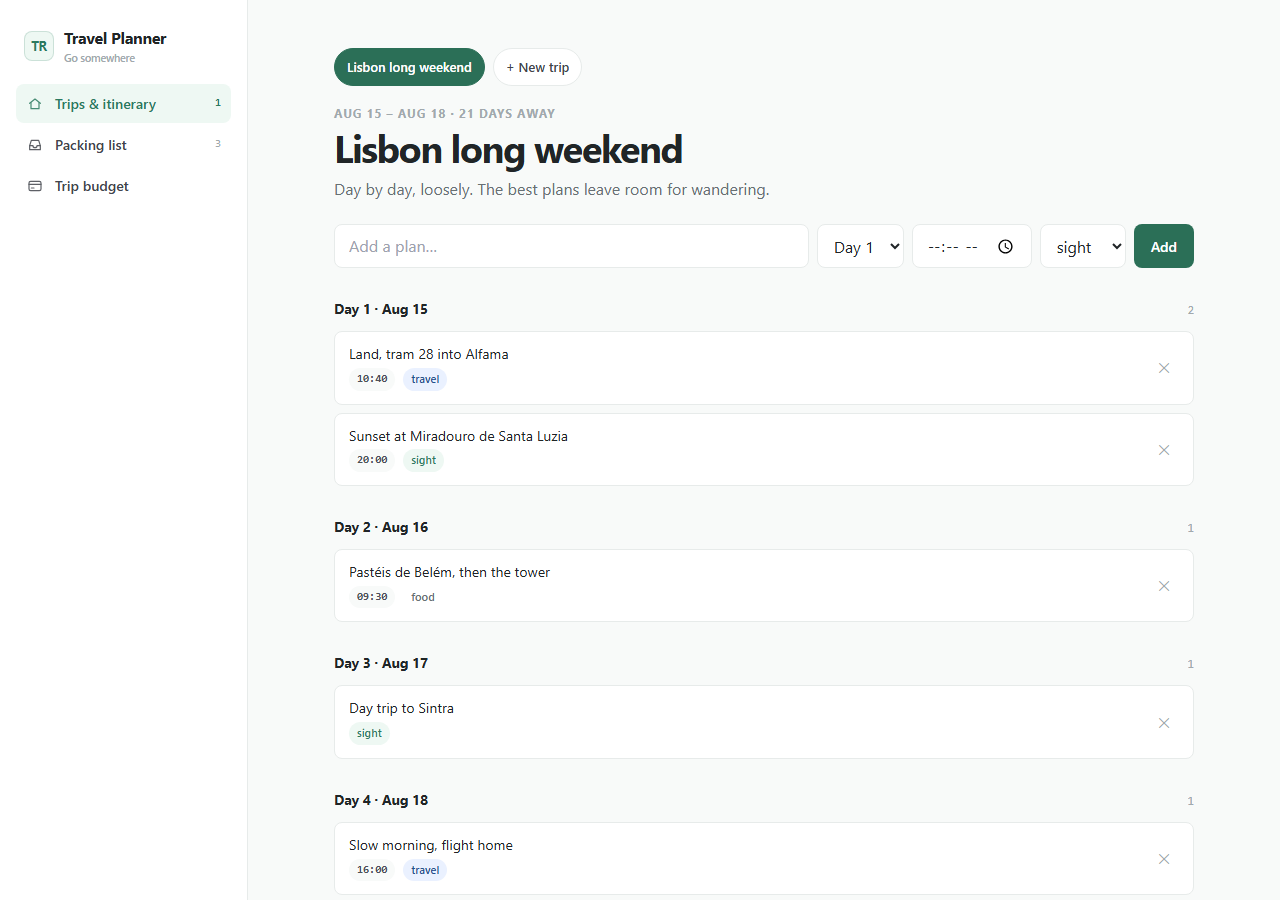The width and height of the screenshot is (1280, 900).
Task: Create a trip with + New trip
Action: click(537, 67)
